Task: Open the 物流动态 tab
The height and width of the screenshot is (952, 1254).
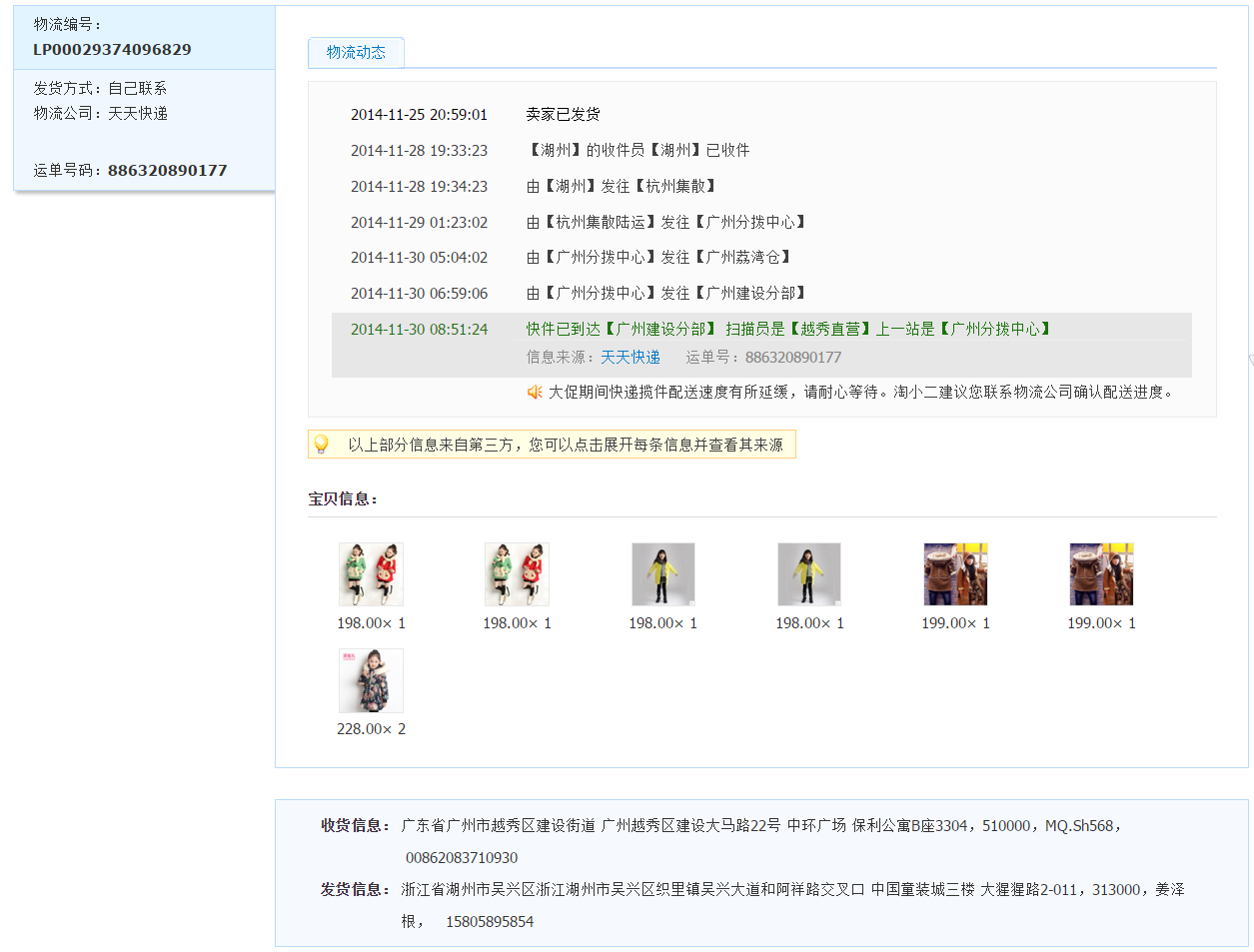Action: click(x=356, y=53)
